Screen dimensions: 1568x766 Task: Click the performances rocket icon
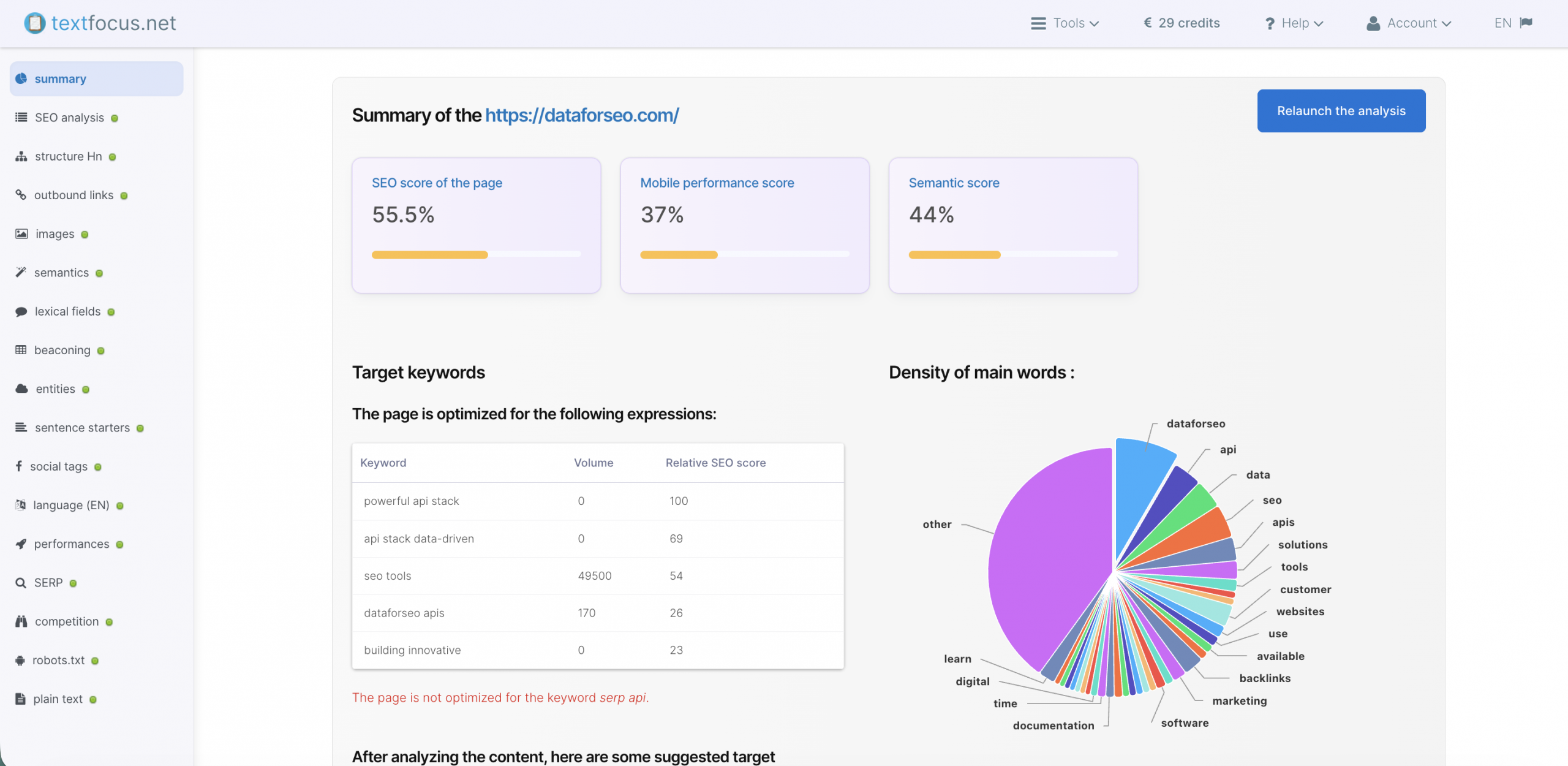(21, 544)
